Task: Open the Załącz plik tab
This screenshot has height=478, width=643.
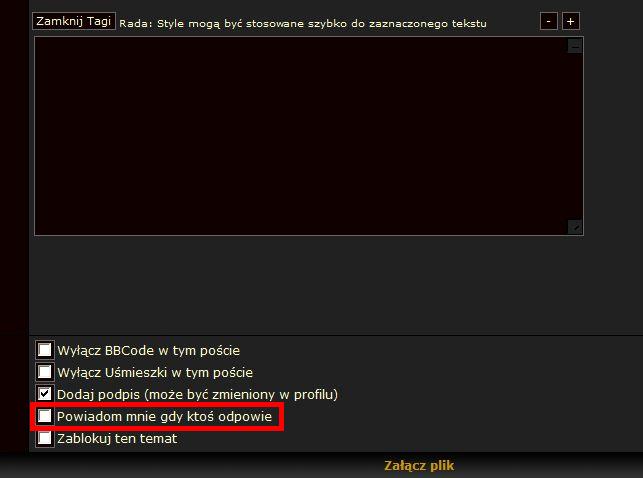Action: pos(419,466)
